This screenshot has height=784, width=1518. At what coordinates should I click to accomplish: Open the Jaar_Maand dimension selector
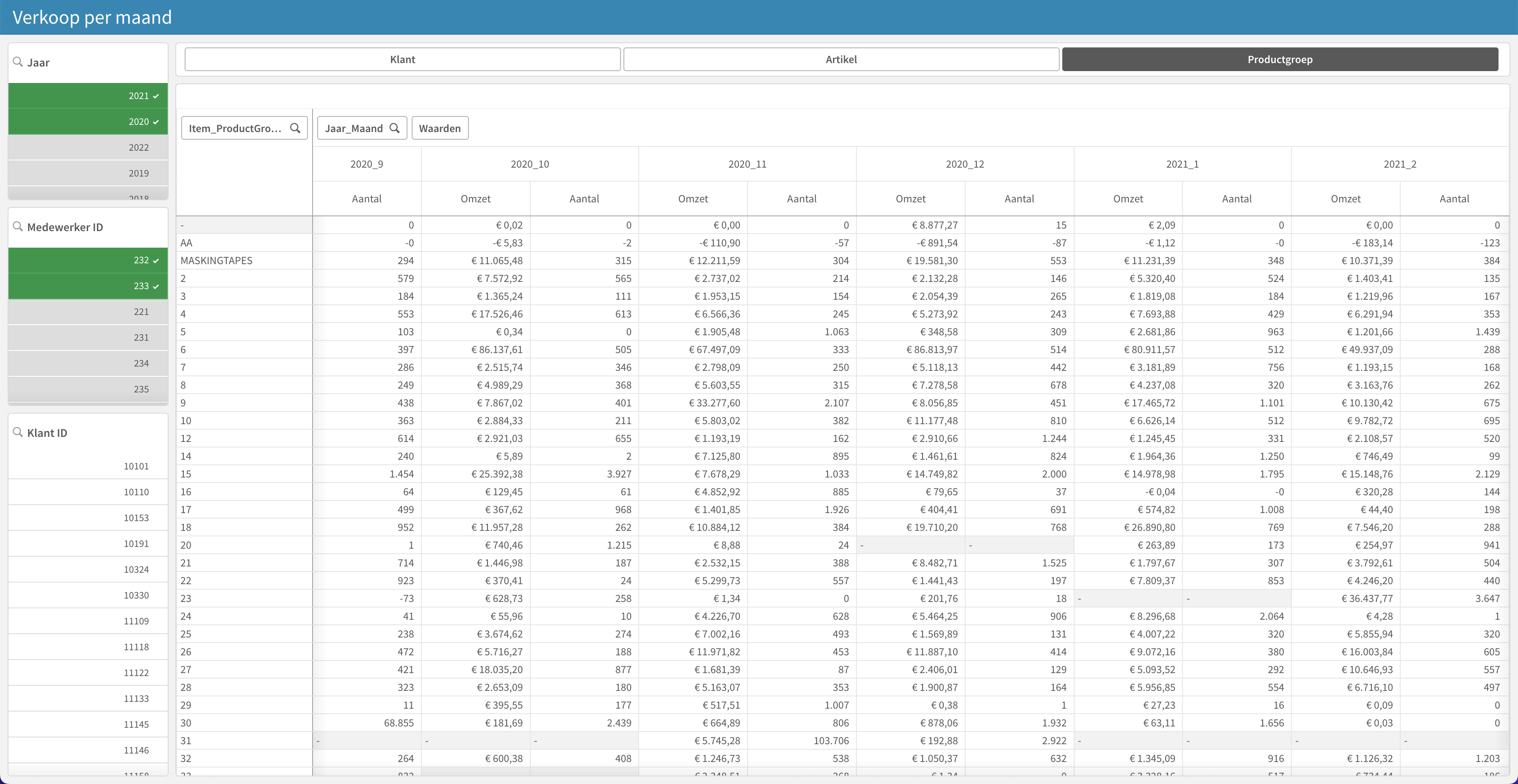click(354, 128)
